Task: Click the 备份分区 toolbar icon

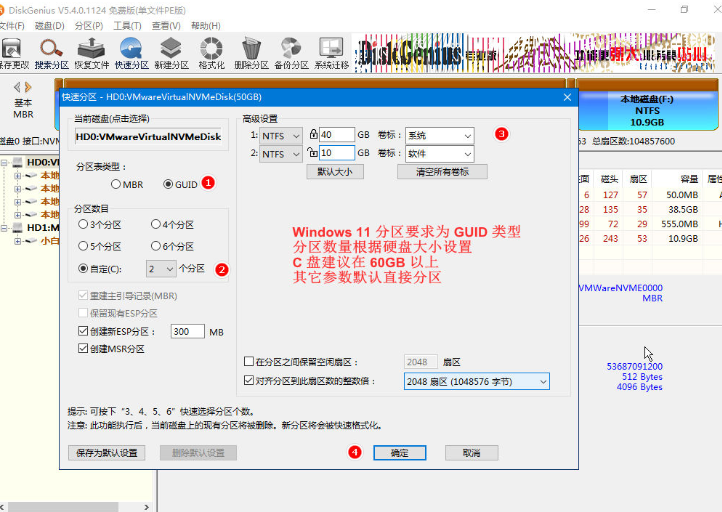Action: tap(291, 52)
